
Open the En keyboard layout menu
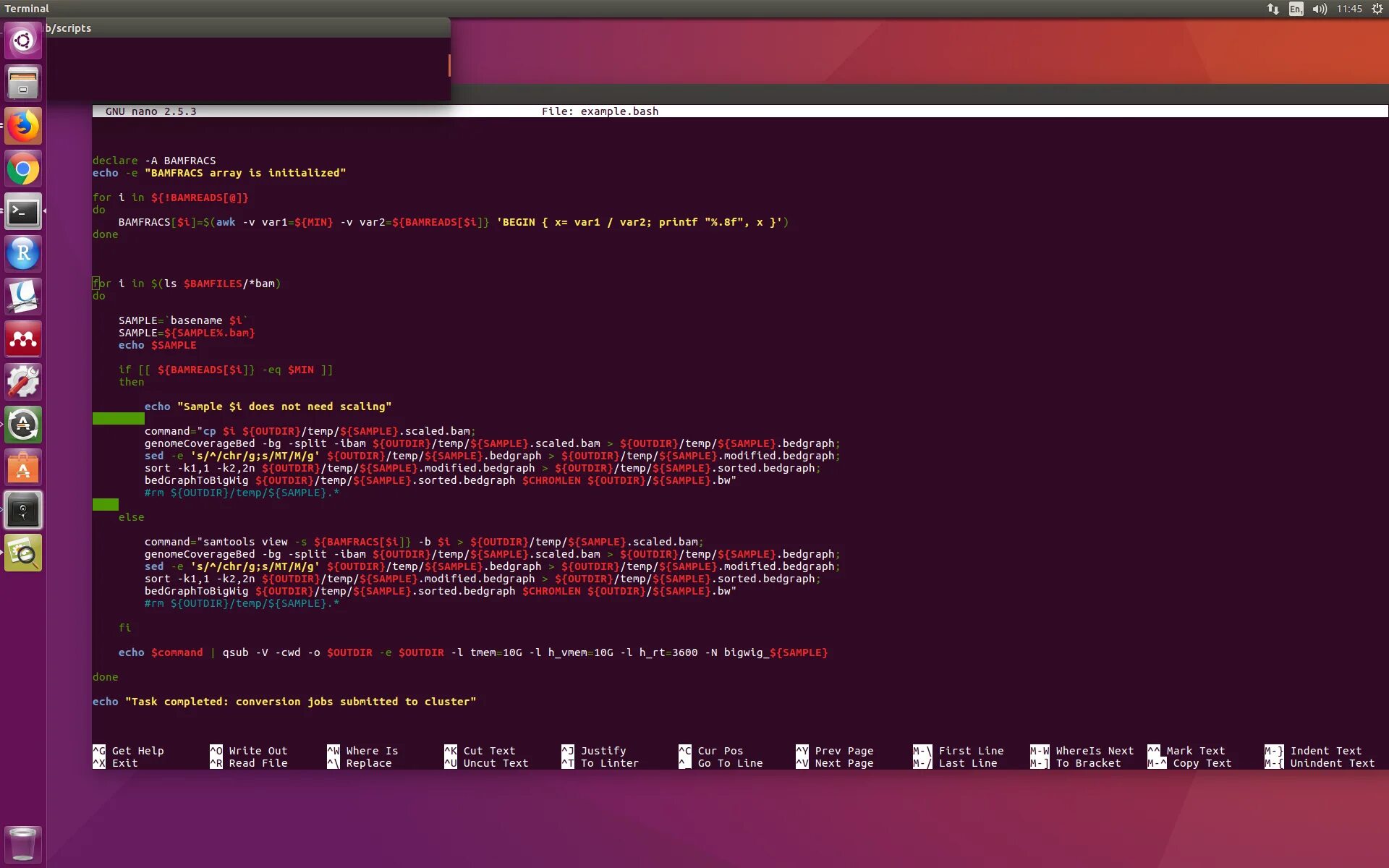click(1296, 9)
